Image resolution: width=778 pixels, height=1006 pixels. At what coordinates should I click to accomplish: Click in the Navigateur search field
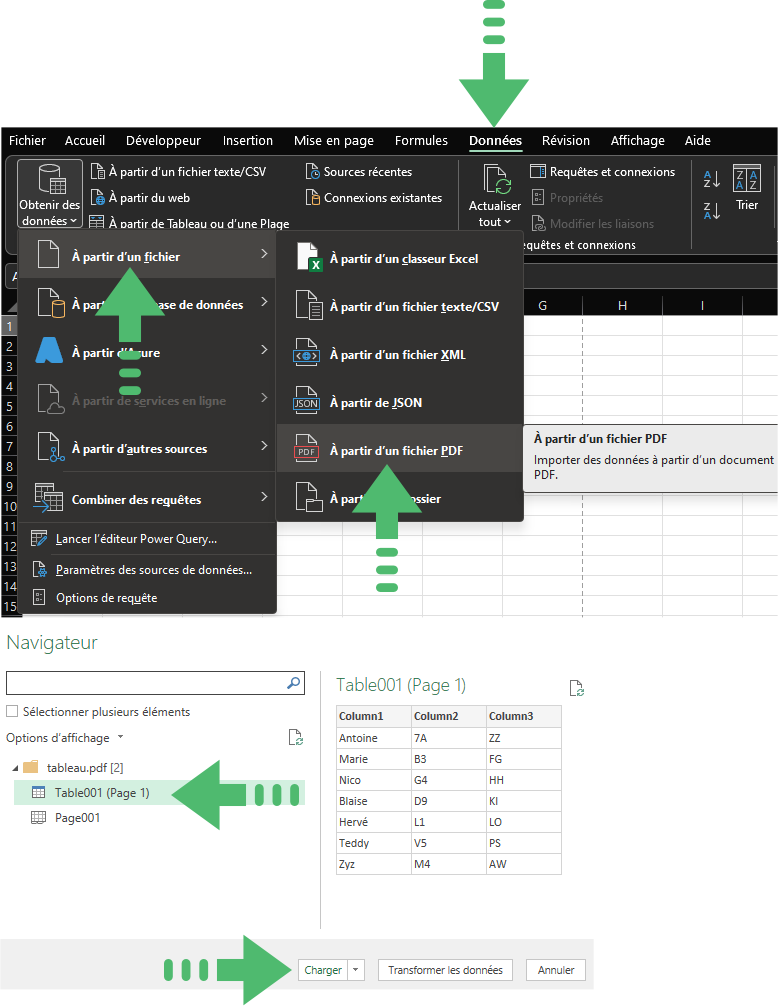(155, 683)
